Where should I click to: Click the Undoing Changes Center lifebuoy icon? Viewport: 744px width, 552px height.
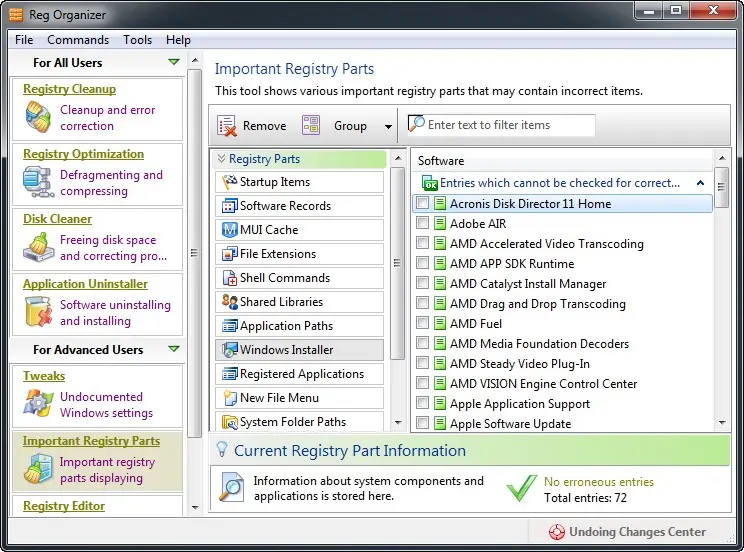(x=557, y=532)
